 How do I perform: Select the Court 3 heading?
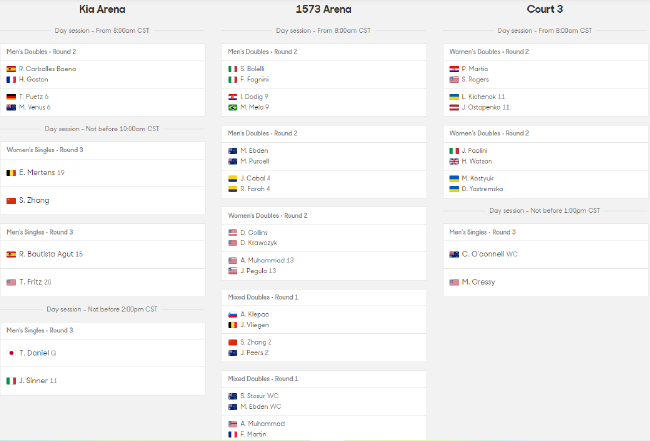[546, 10]
